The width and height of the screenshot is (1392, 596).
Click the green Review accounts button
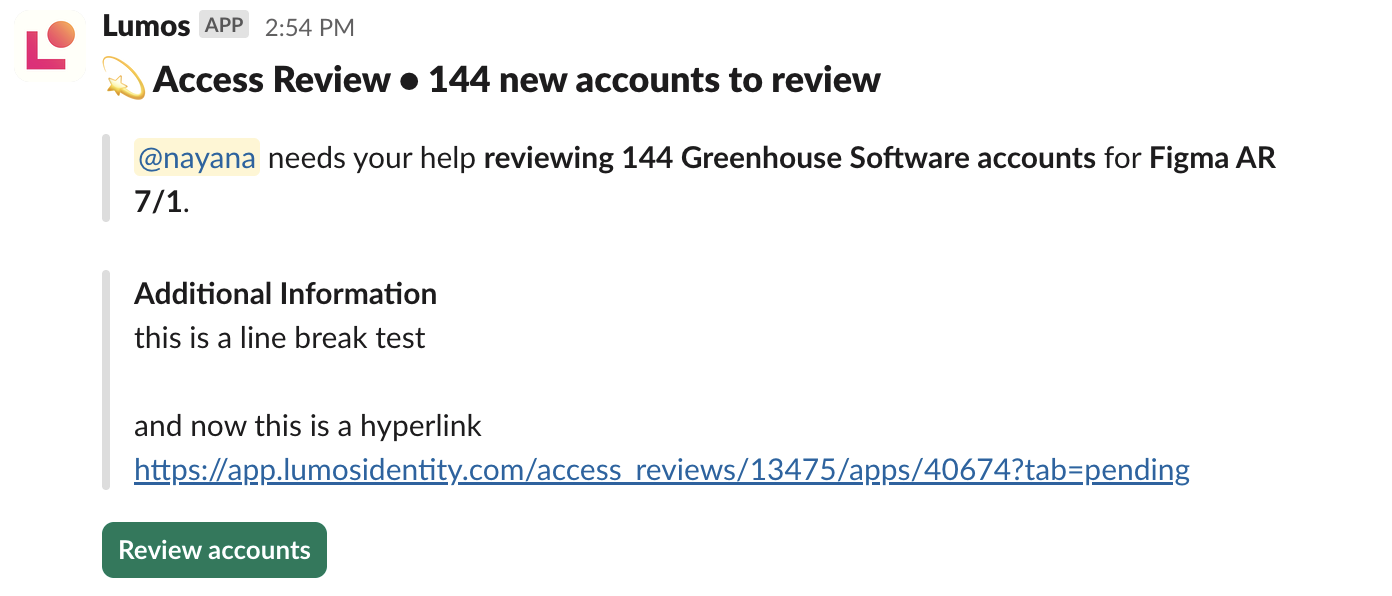[x=214, y=550]
